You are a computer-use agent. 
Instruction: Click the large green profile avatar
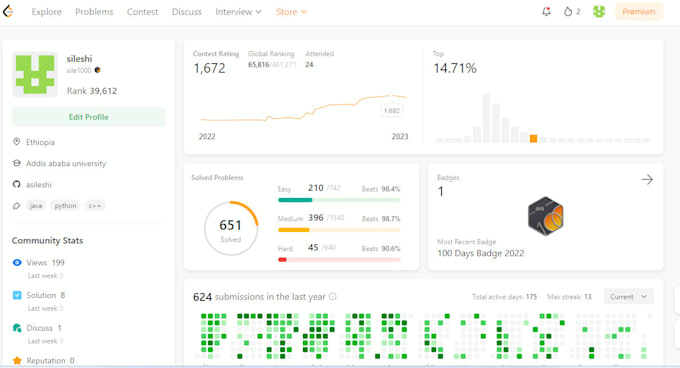[x=35, y=75]
